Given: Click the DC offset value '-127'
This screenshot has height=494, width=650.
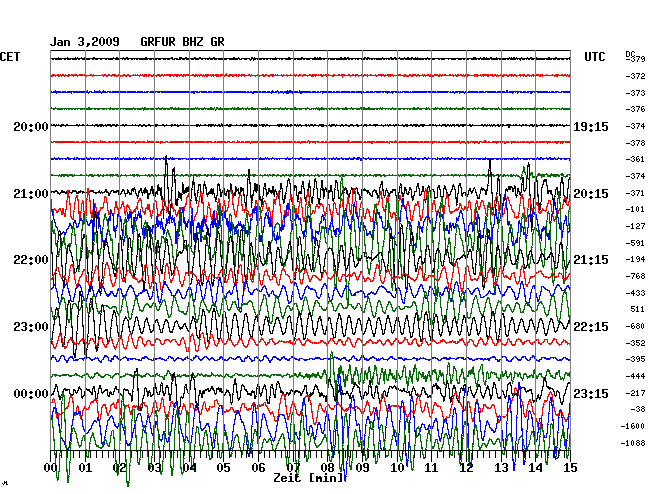Looking at the screenshot, I should click(x=635, y=226).
